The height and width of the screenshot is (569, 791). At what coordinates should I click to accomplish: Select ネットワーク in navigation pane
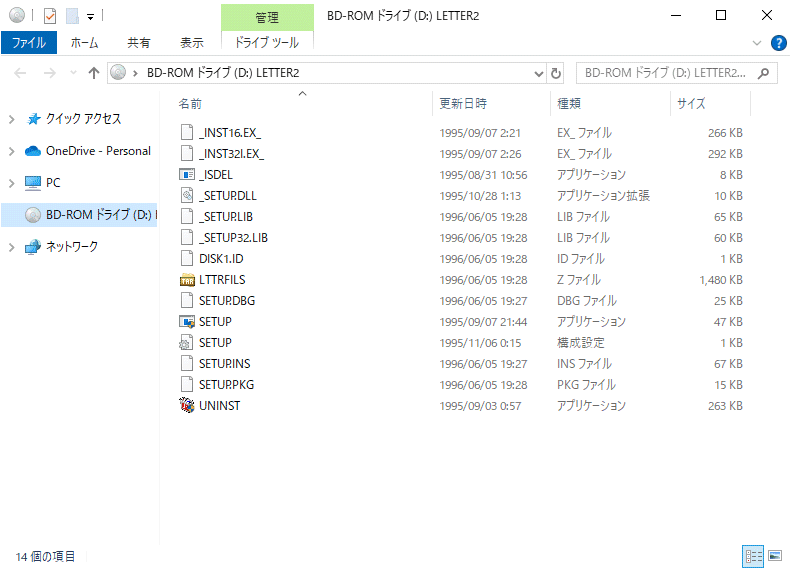(x=72, y=247)
